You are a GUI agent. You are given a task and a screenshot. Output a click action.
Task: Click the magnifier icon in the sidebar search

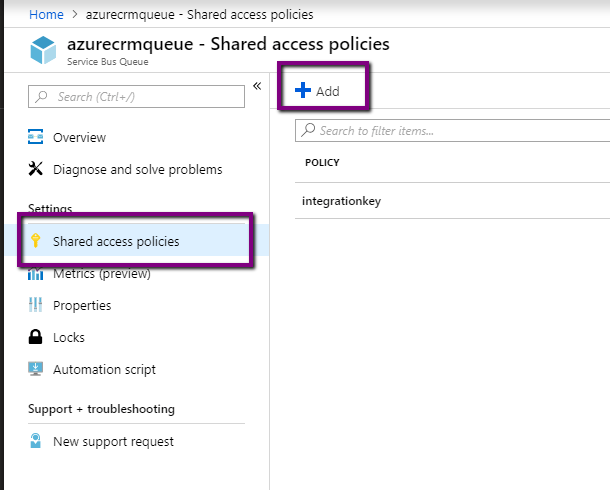coord(42,97)
